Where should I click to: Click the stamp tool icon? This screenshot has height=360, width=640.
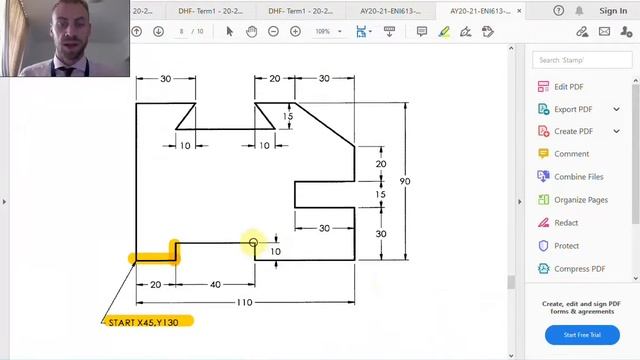tap(488, 31)
